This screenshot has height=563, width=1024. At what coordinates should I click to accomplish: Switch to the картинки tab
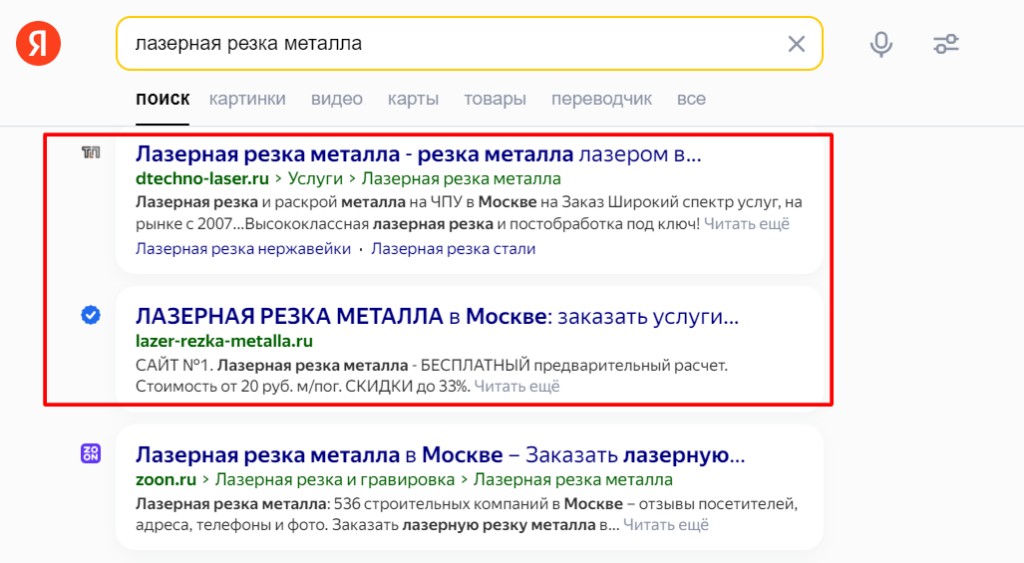coord(247,99)
